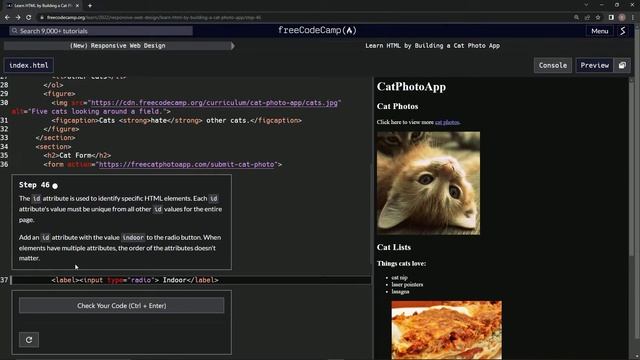Image resolution: width=640 pixels, height=360 pixels.
Task: Go back using the browser back arrow
Action: [7, 18]
